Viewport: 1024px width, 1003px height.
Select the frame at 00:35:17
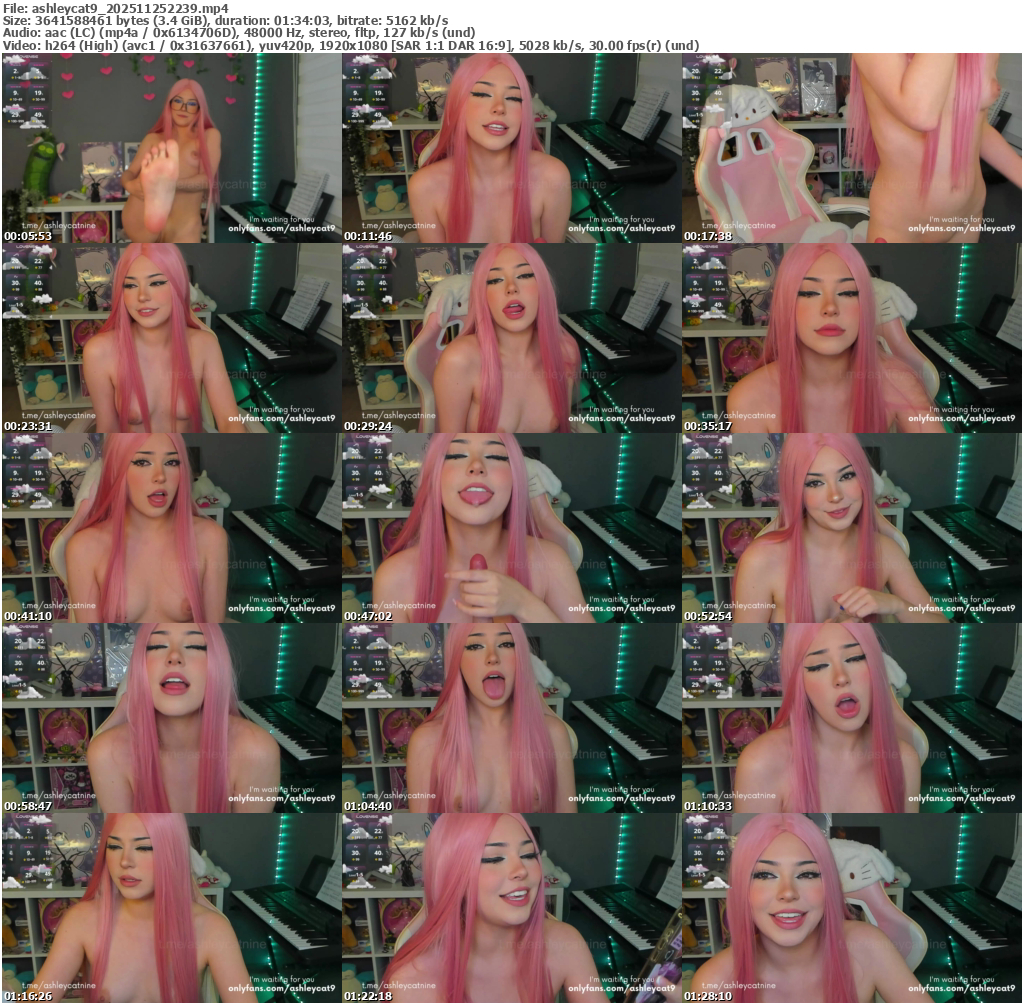point(851,338)
